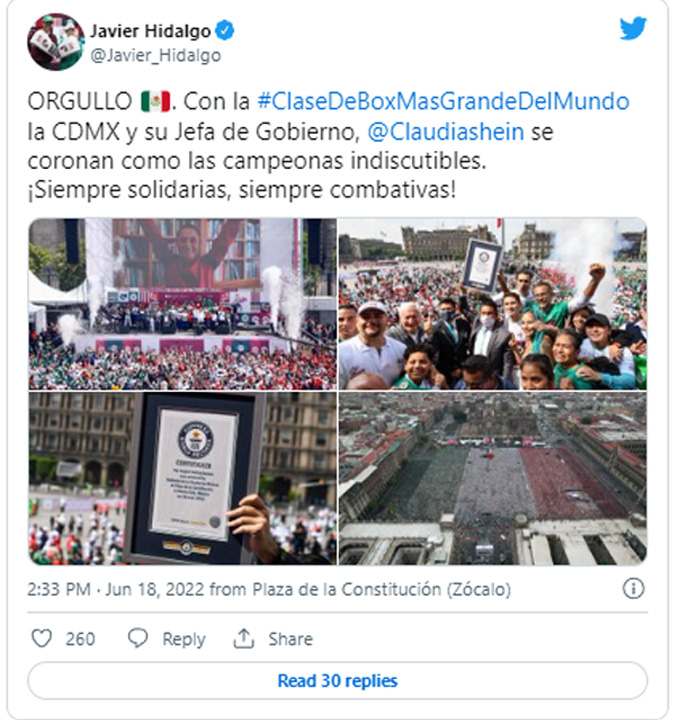Click the blue verified badge
Screen dimensions: 686x720
[x=225, y=30]
